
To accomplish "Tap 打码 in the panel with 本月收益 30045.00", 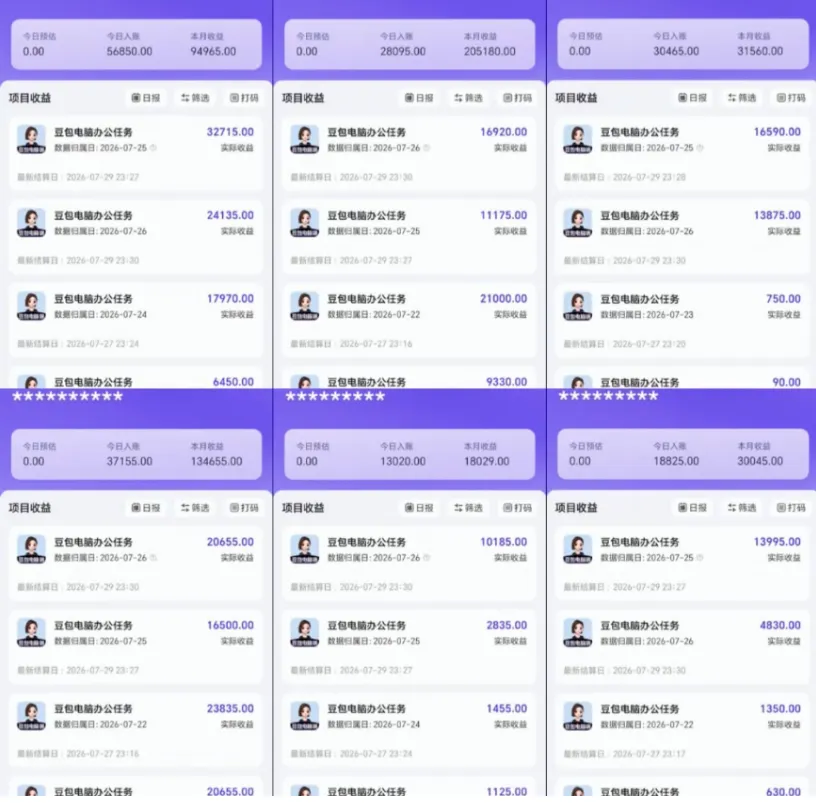I will (790, 508).
